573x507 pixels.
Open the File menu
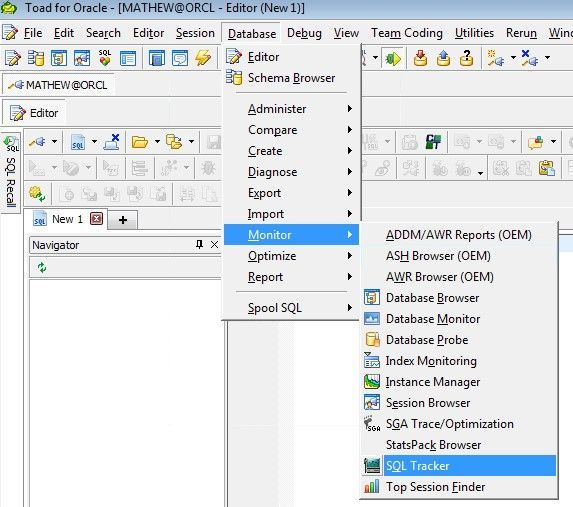coord(33,33)
